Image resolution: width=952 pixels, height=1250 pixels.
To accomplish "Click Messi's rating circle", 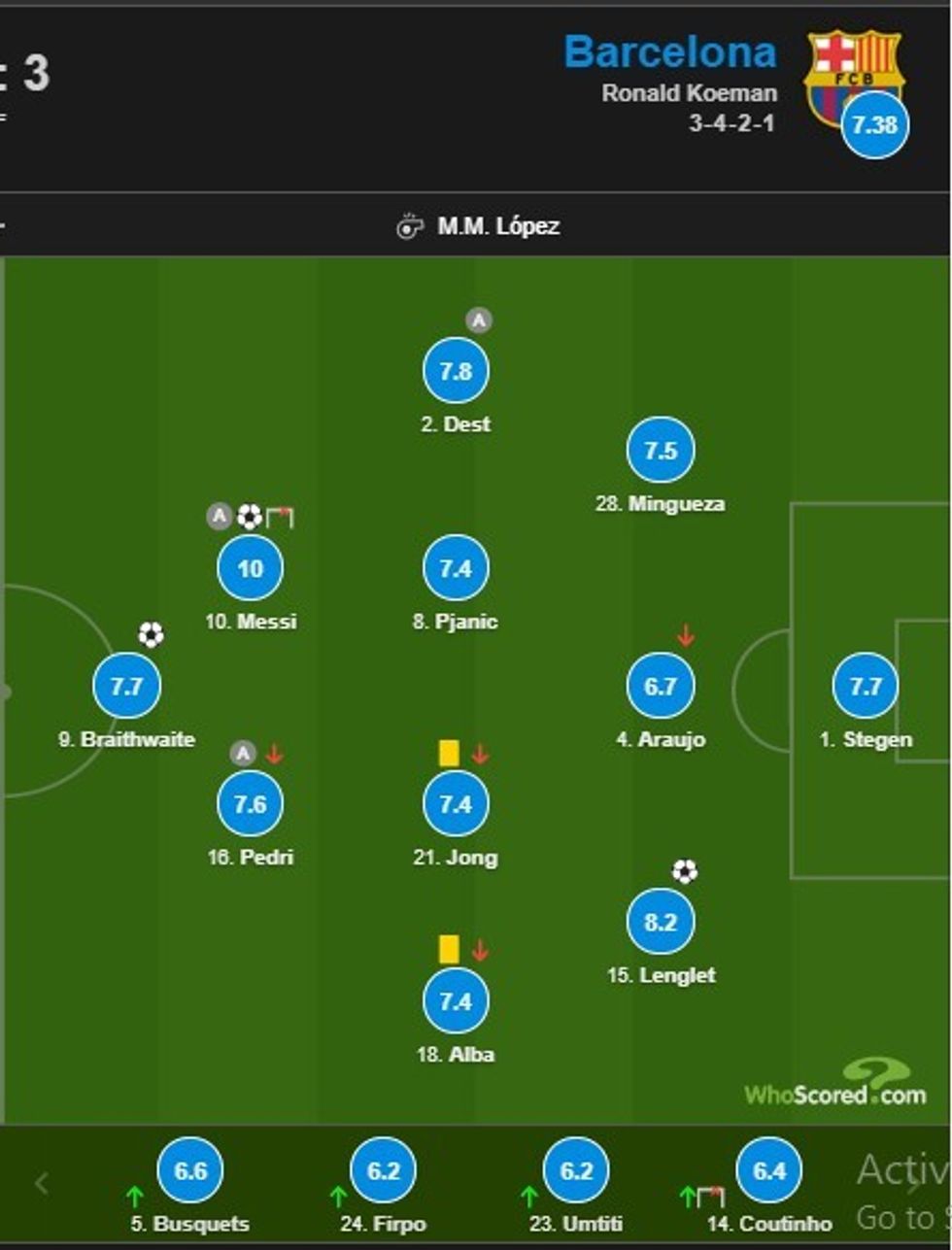I will (x=250, y=568).
